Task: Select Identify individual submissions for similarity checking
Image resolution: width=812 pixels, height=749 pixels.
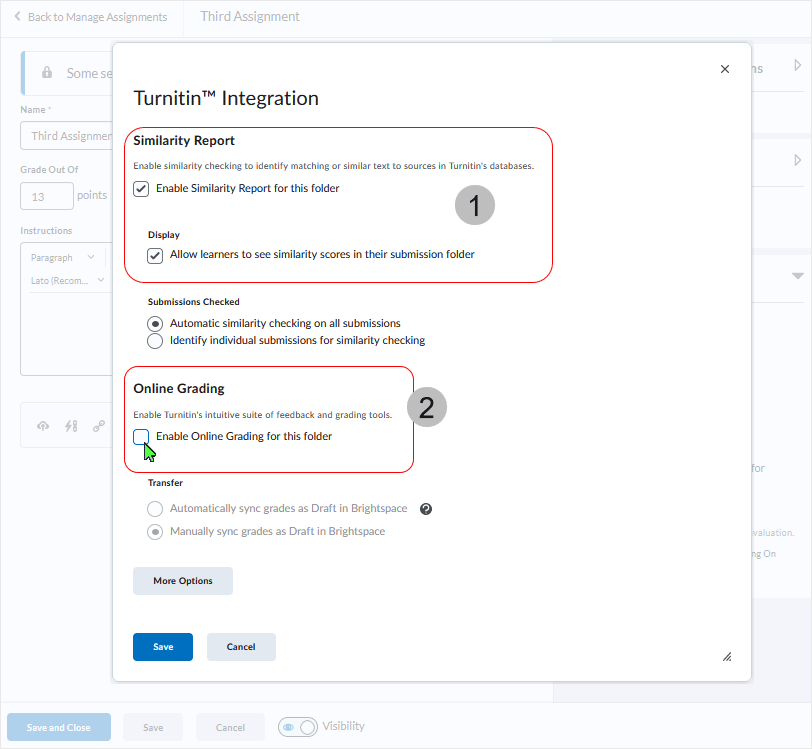Action: 155,341
